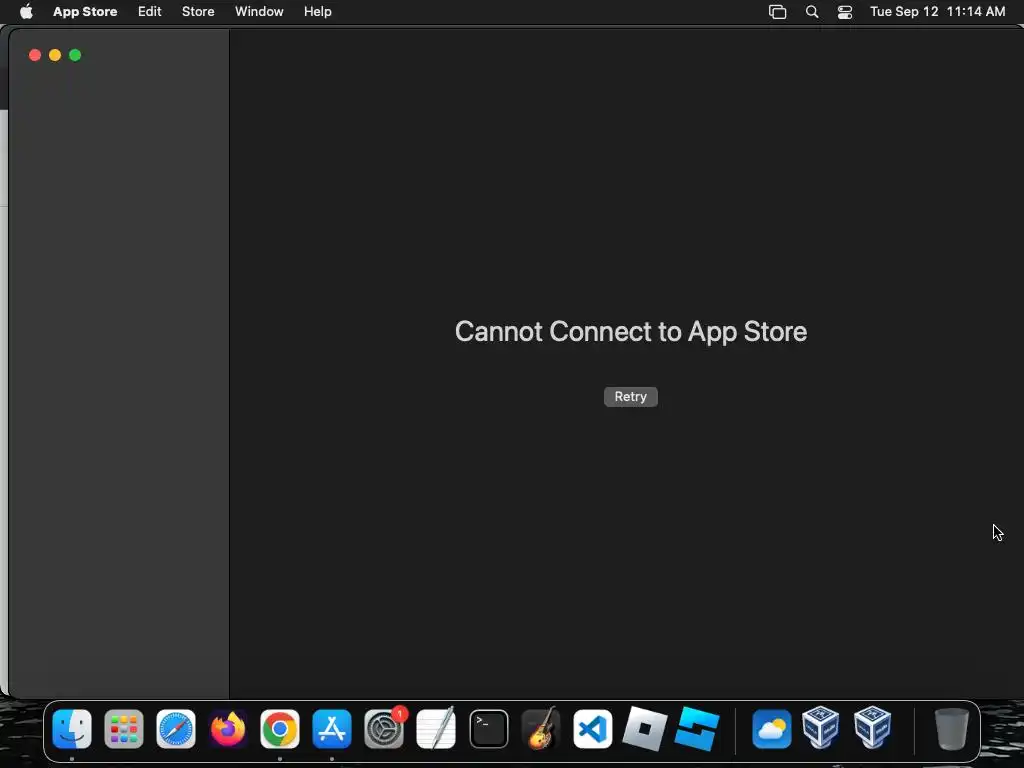This screenshot has width=1024, height=768.
Task: Open Weather app from the Dock
Action: coord(771,729)
